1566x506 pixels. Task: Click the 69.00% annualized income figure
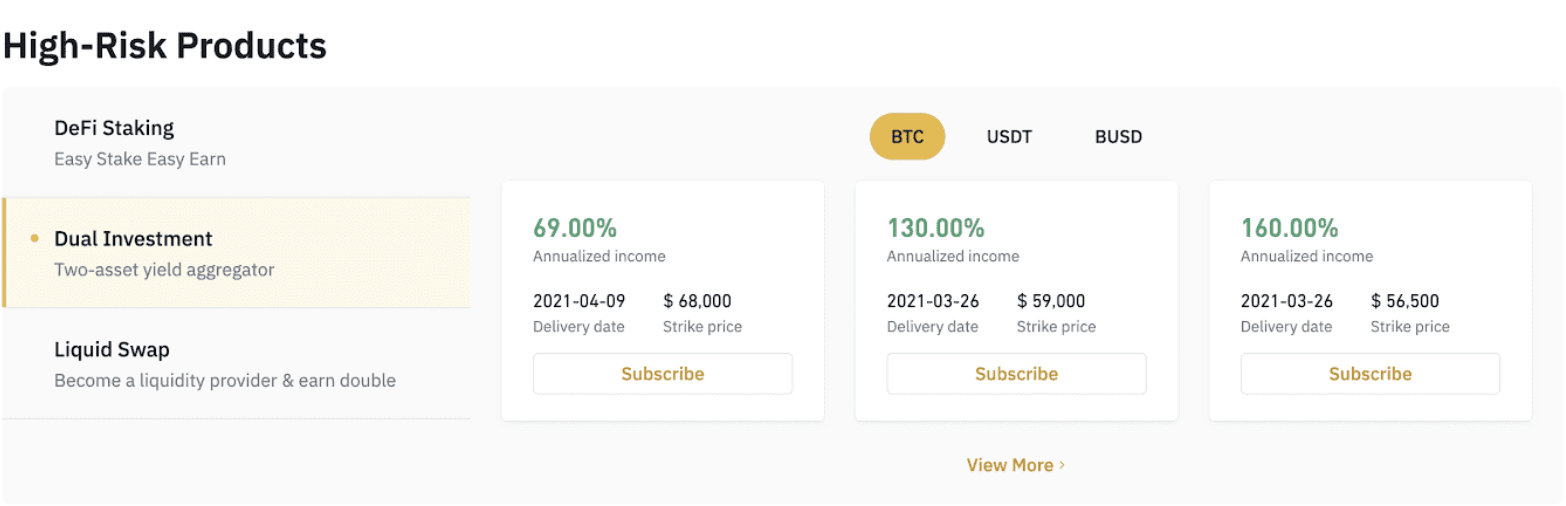(575, 227)
